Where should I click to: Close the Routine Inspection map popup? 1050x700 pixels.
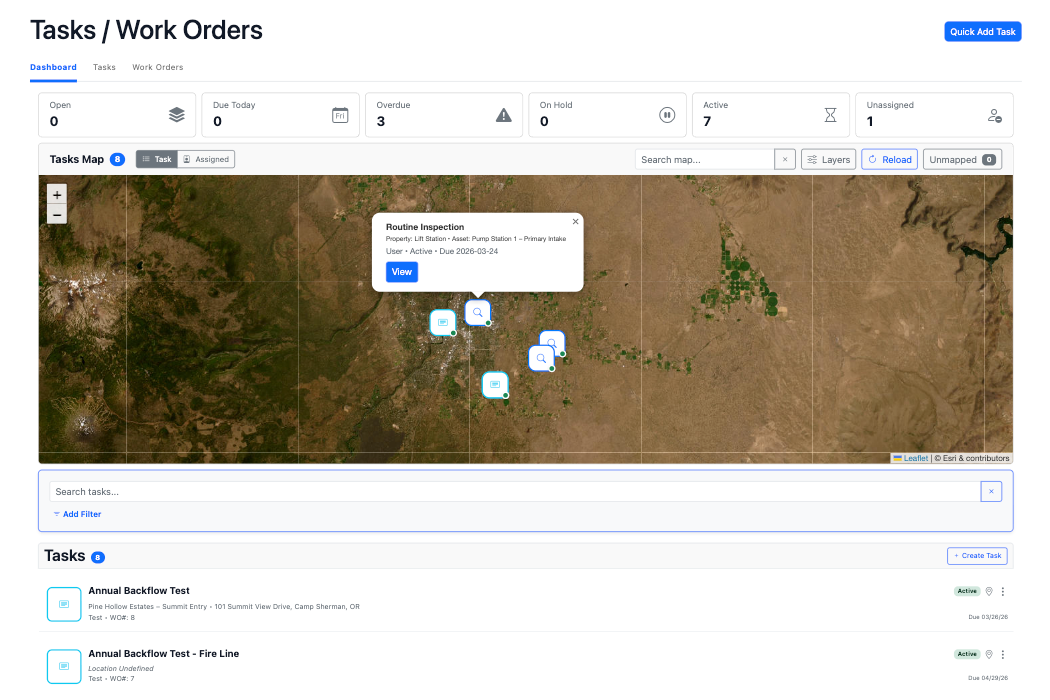click(575, 222)
